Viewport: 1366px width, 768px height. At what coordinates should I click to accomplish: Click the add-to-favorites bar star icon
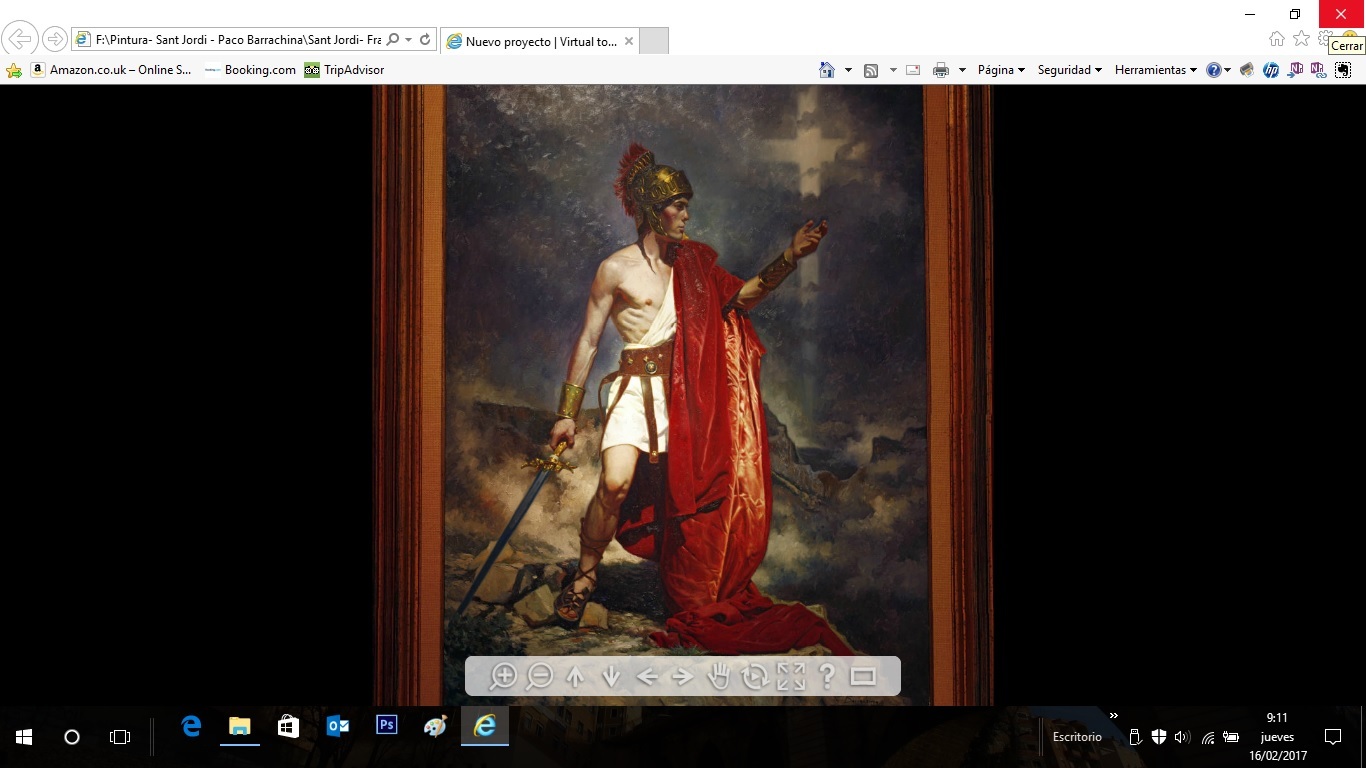pos(14,70)
